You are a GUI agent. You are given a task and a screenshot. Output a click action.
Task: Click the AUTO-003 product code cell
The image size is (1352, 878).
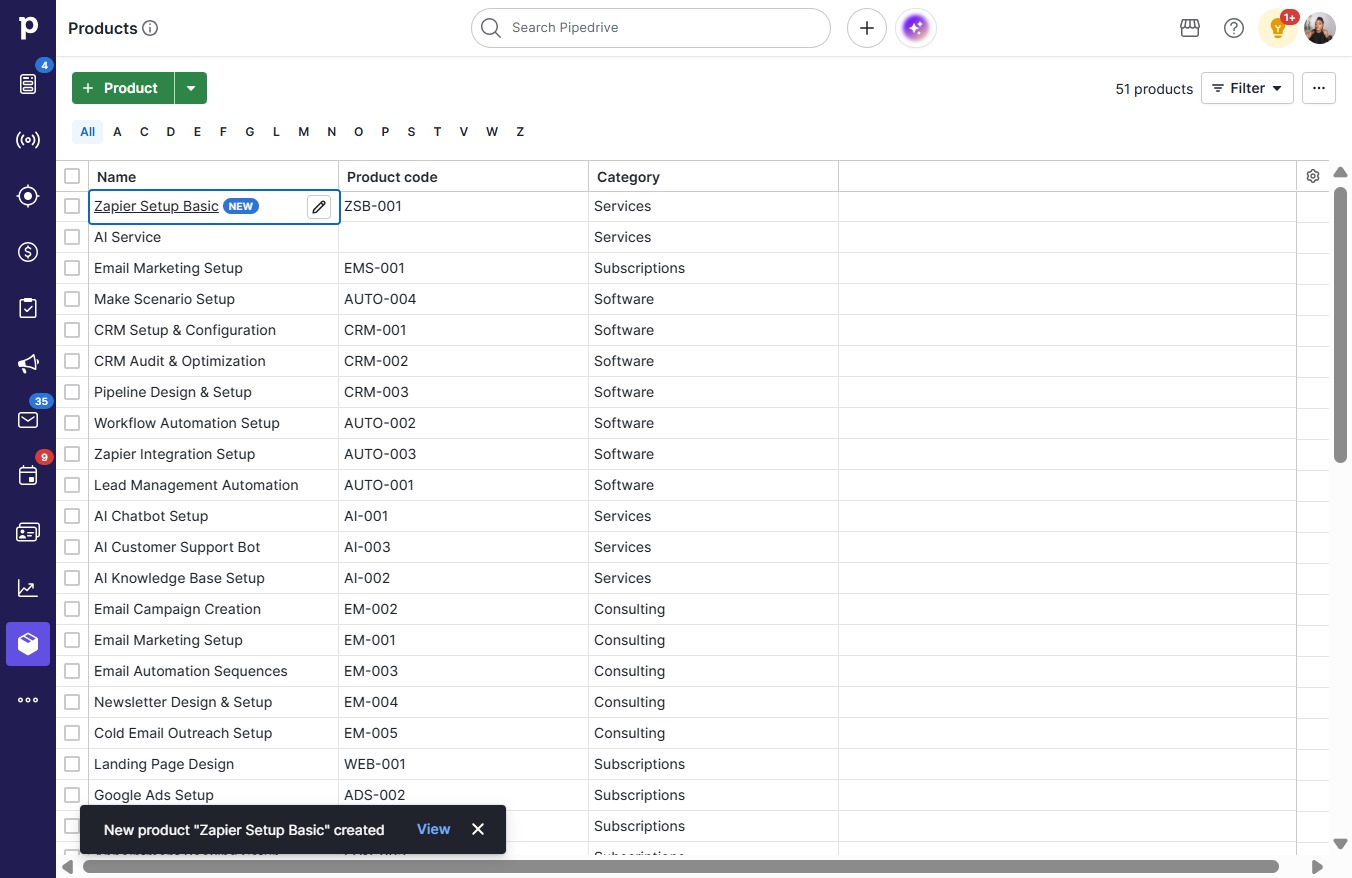(x=463, y=454)
